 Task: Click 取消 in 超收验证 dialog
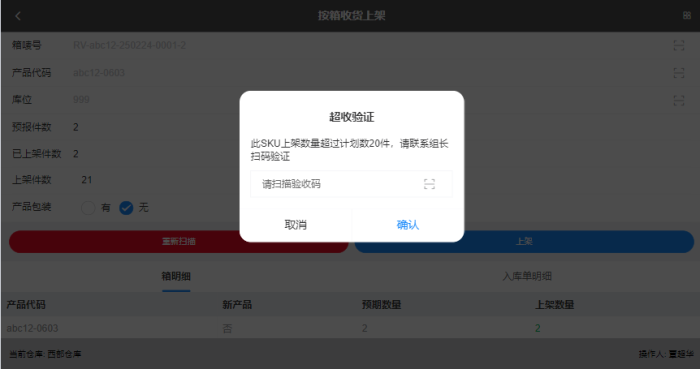click(296, 225)
